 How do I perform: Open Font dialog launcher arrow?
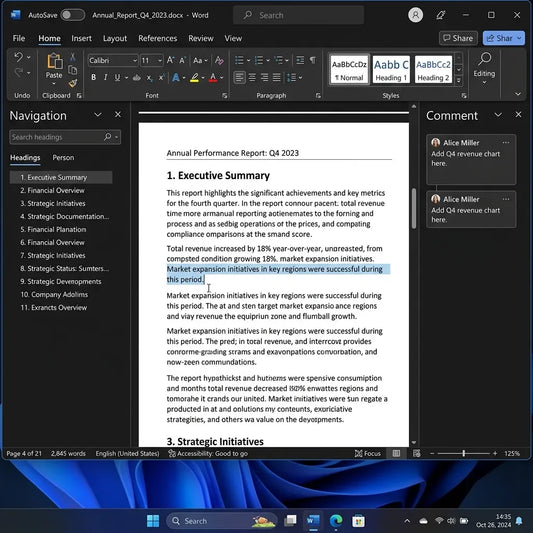tap(225, 96)
